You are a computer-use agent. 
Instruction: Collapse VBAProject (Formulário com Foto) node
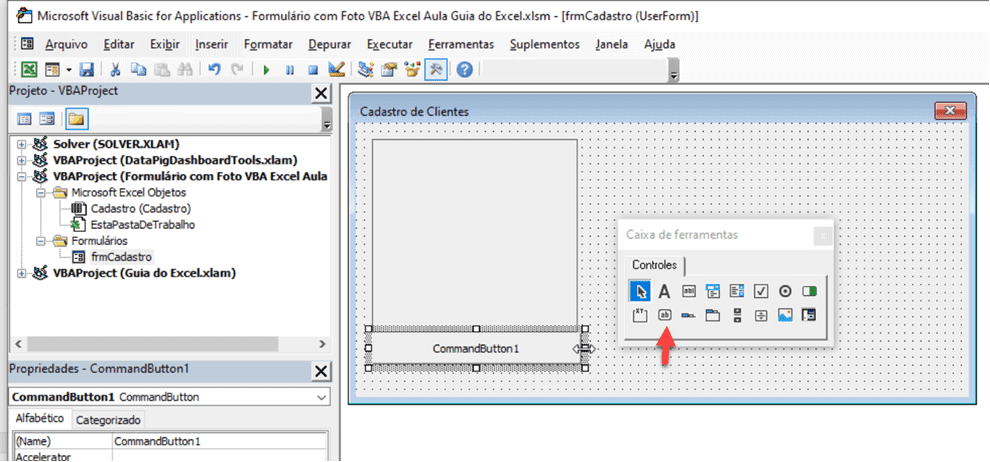(22, 177)
